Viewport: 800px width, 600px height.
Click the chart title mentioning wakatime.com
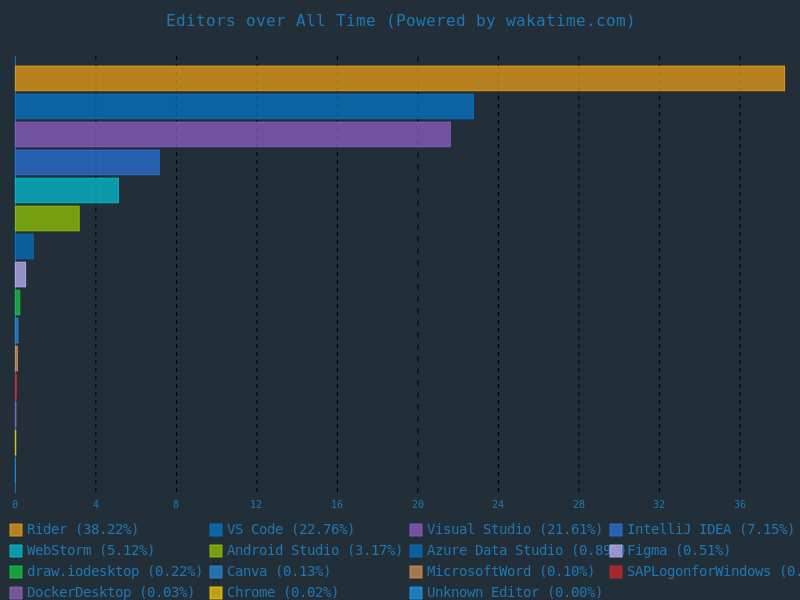coord(400,21)
